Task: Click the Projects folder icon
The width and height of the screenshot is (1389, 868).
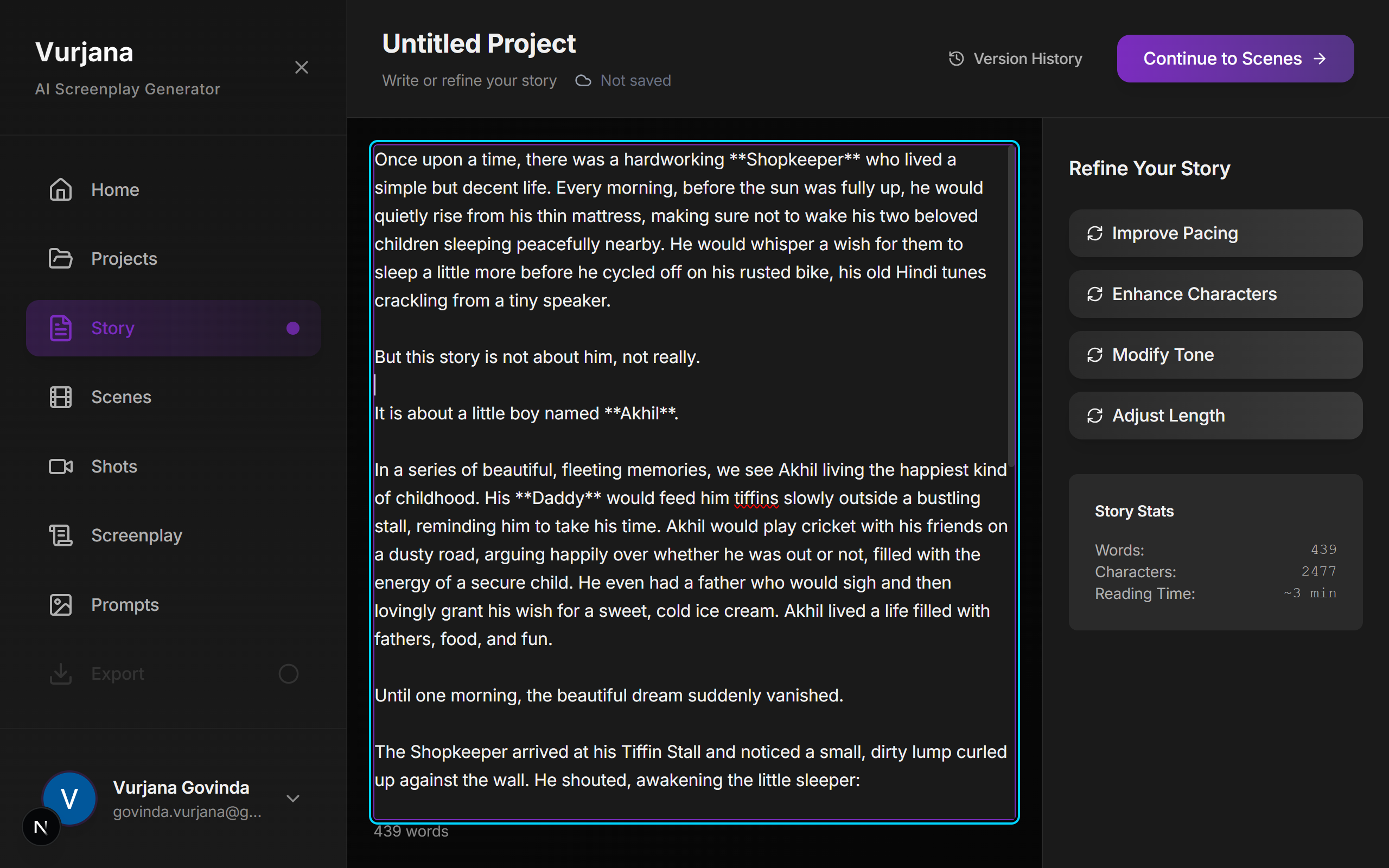Action: point(60,258)
